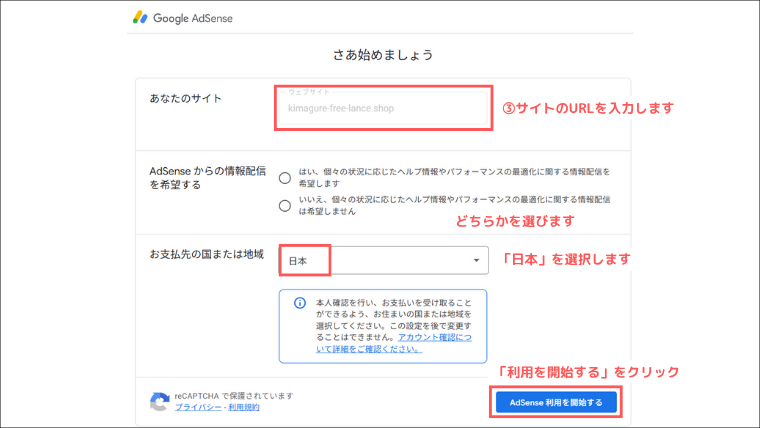
Task: Select 'いいえ' radio to decline information delivery
Action: pos(285,206)
